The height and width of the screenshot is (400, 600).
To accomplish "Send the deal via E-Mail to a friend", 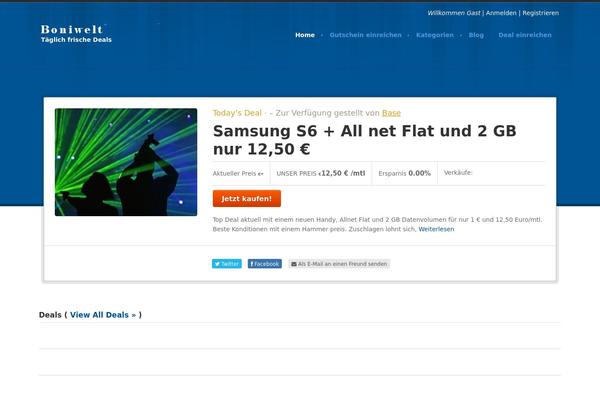I will click(x=339, y=264).
